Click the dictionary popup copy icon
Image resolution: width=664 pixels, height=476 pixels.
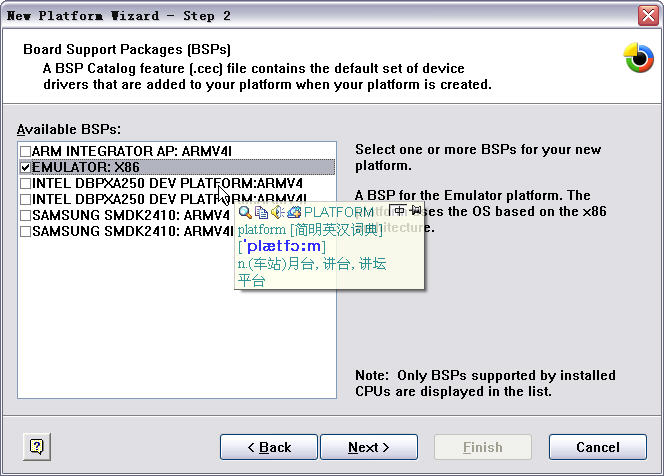(261, 212)
